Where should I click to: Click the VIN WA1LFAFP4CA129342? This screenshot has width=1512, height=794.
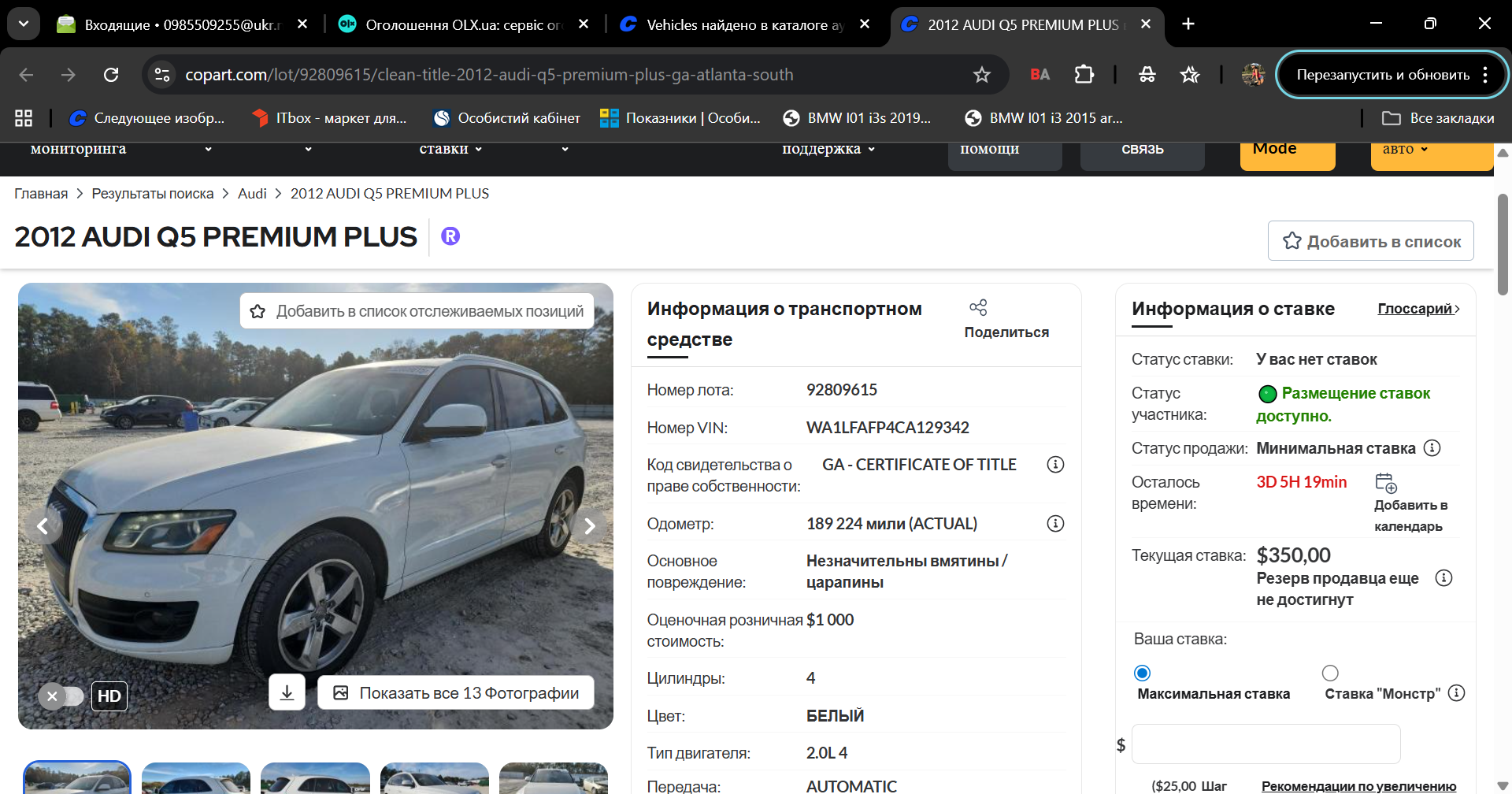click(888, 428)
